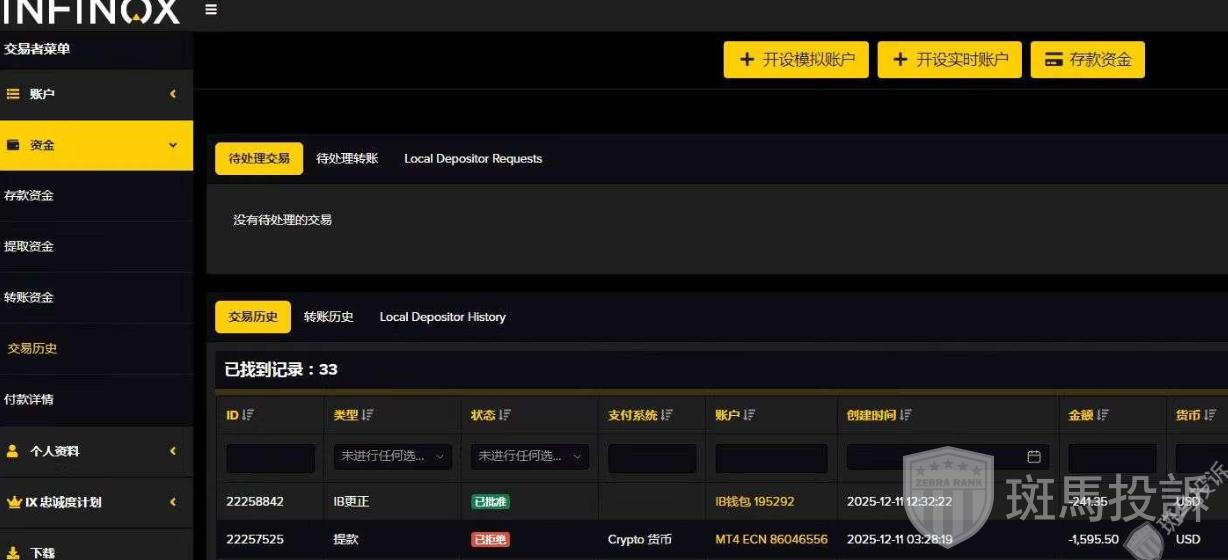This screenshot has width=1228, height=560.
Task: Switch to 待处理转账 tab
Action: 347,158
